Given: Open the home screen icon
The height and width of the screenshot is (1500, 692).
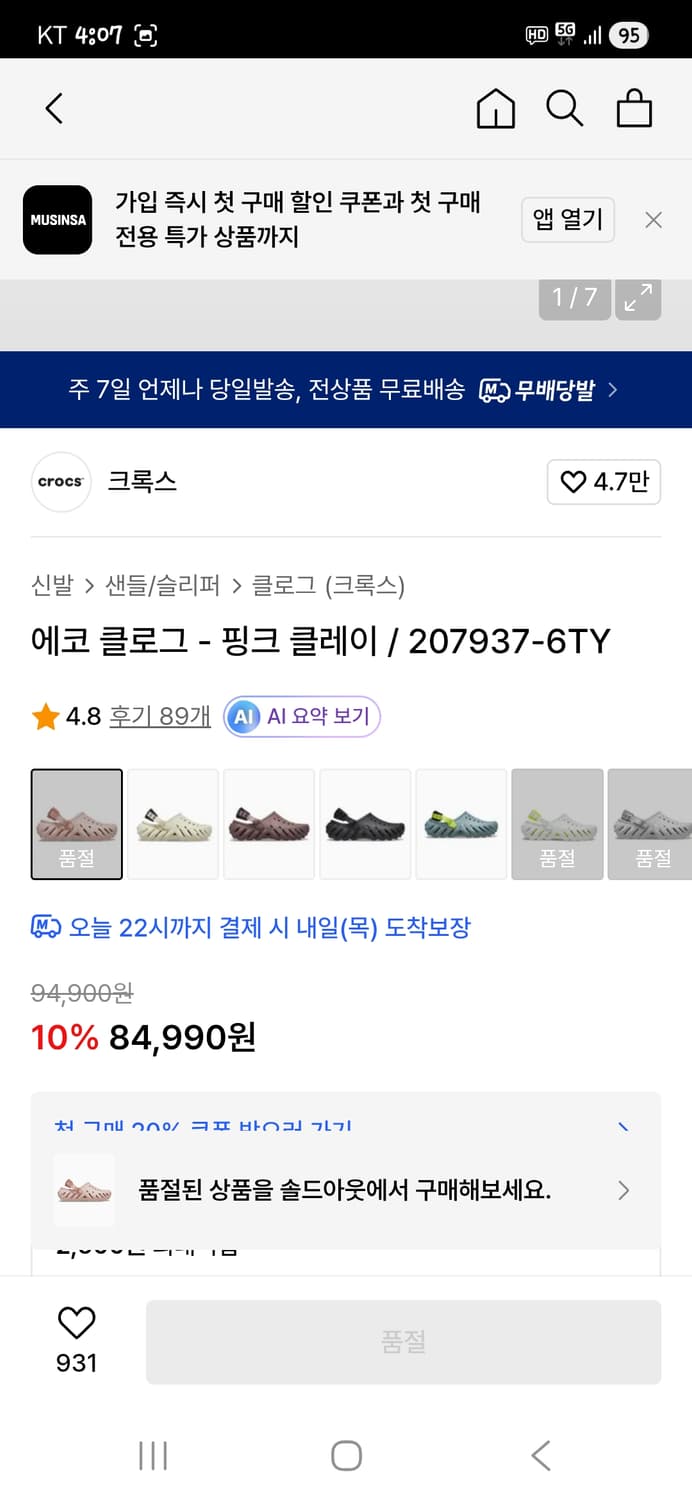Looking at the screenshot, I should point(494,108).
